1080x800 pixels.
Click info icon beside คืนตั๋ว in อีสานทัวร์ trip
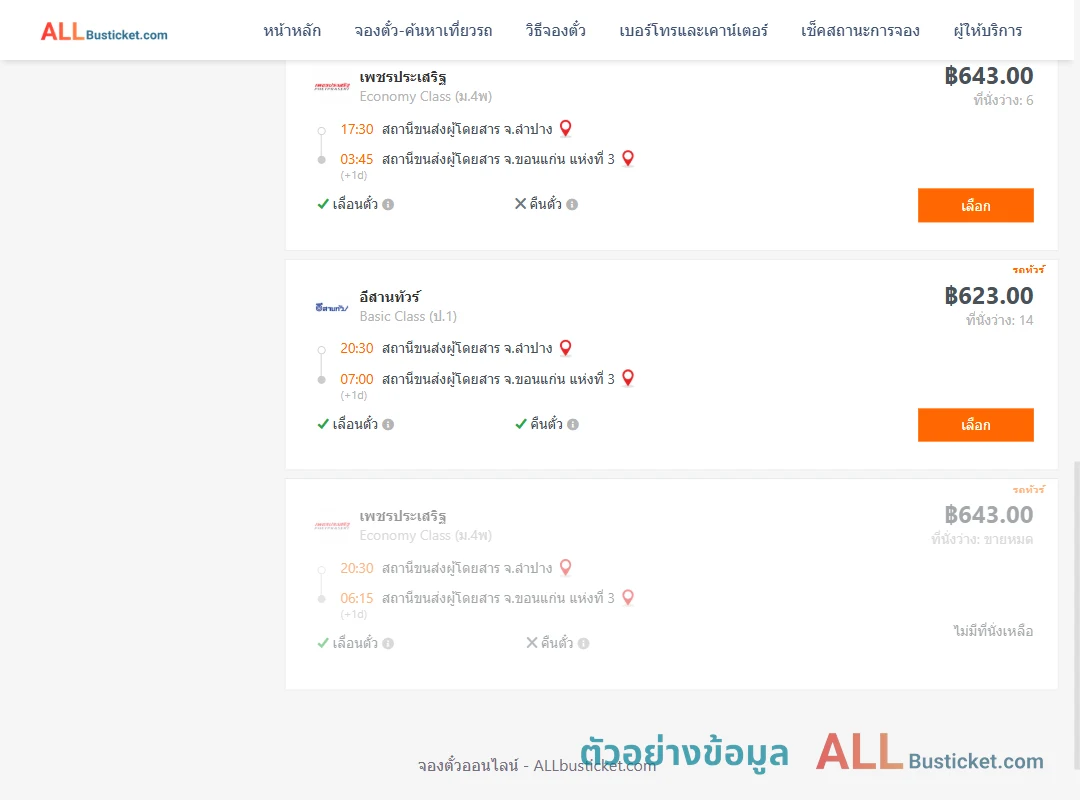pos(572,424)
